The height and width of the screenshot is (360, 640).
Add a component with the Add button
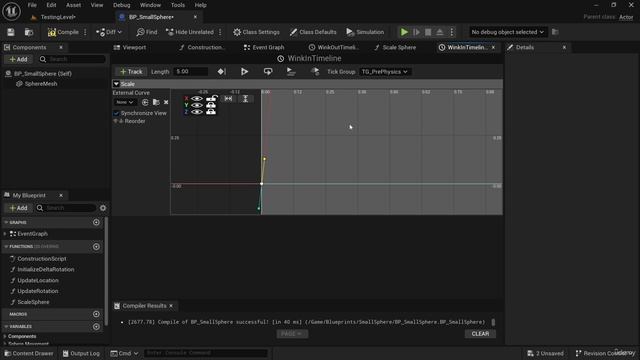pos(18,59)
